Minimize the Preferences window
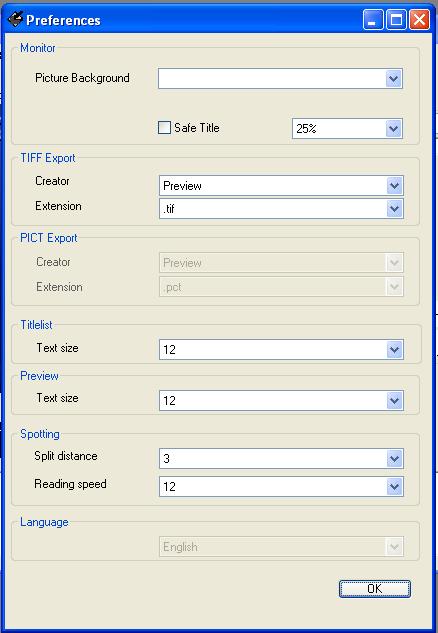 coord(373,20)
